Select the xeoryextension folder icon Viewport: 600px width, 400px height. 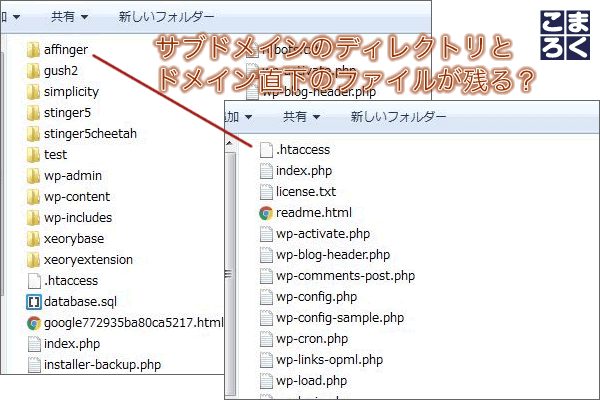33,260
